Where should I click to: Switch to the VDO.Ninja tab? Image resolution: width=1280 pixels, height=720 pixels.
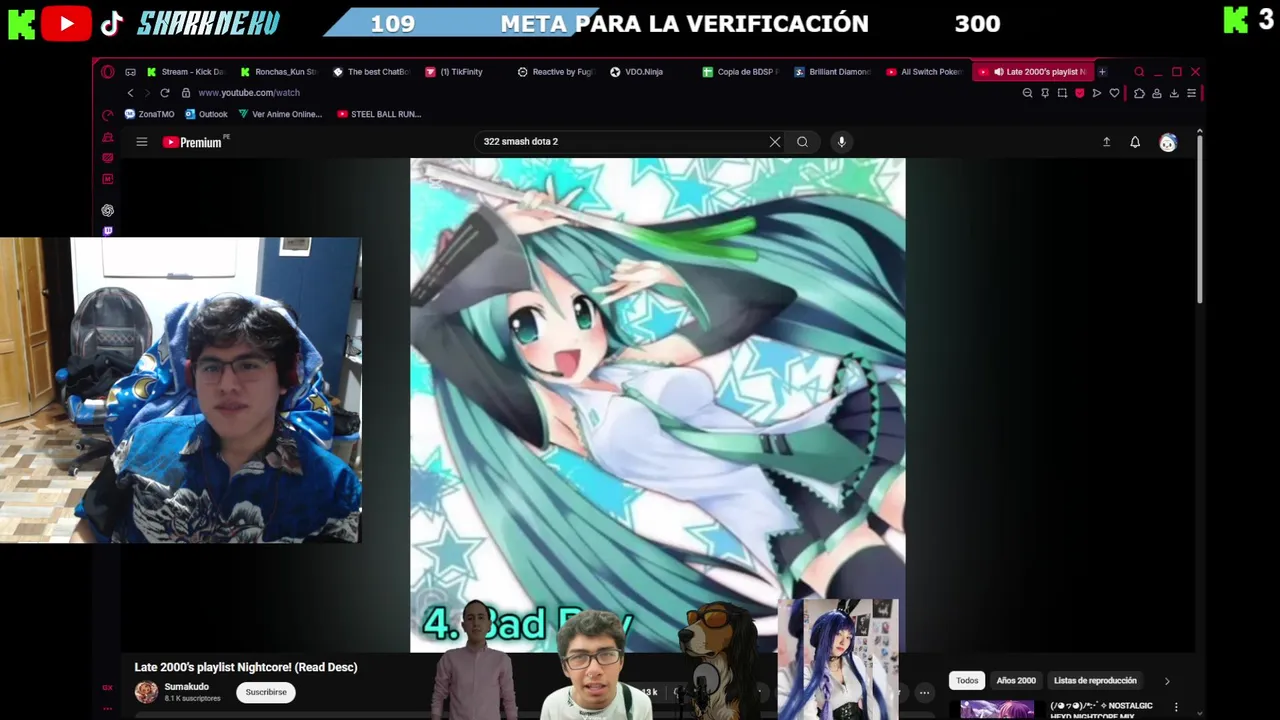(x=637, y=72)
